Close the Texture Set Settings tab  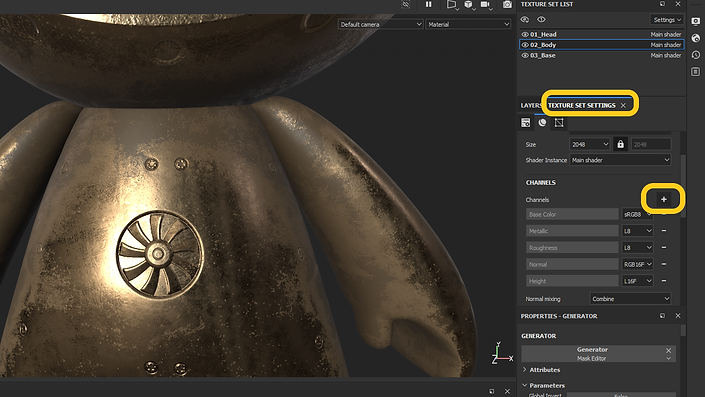click(x=623, y=105)
